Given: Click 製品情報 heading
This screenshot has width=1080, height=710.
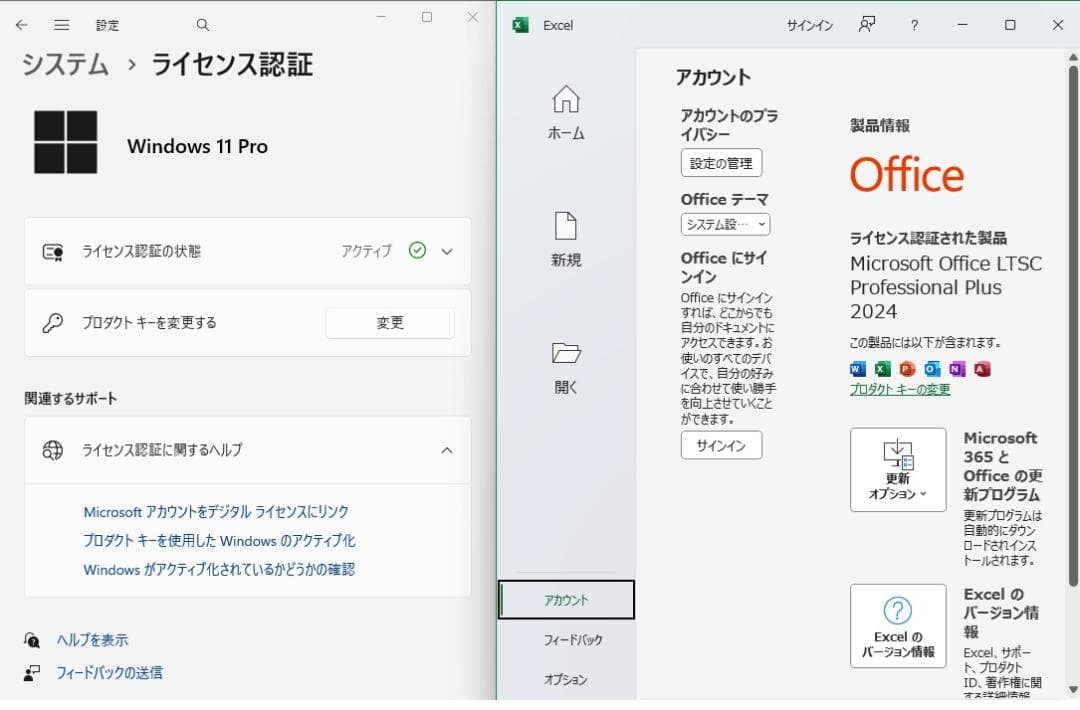Looking at the screenshot, I should pyautogui.click(x=880, y=125).
